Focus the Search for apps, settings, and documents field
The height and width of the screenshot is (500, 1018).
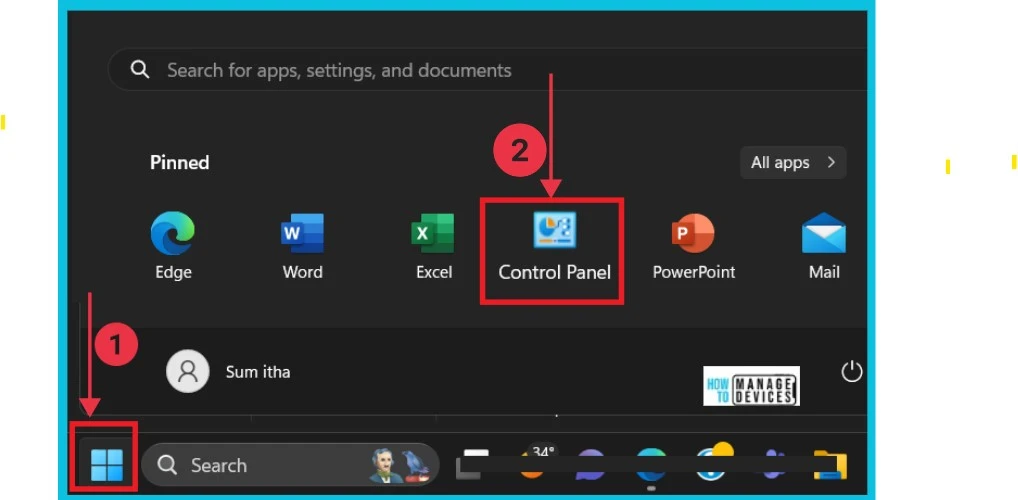pos(487,69)
